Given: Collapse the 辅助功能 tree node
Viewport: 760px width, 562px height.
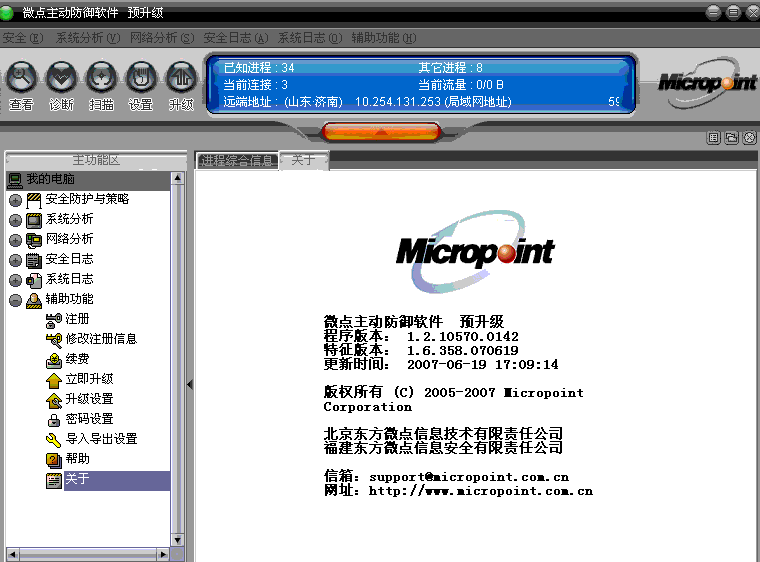Looking at the screenshot, I should (x=15, y=300).
